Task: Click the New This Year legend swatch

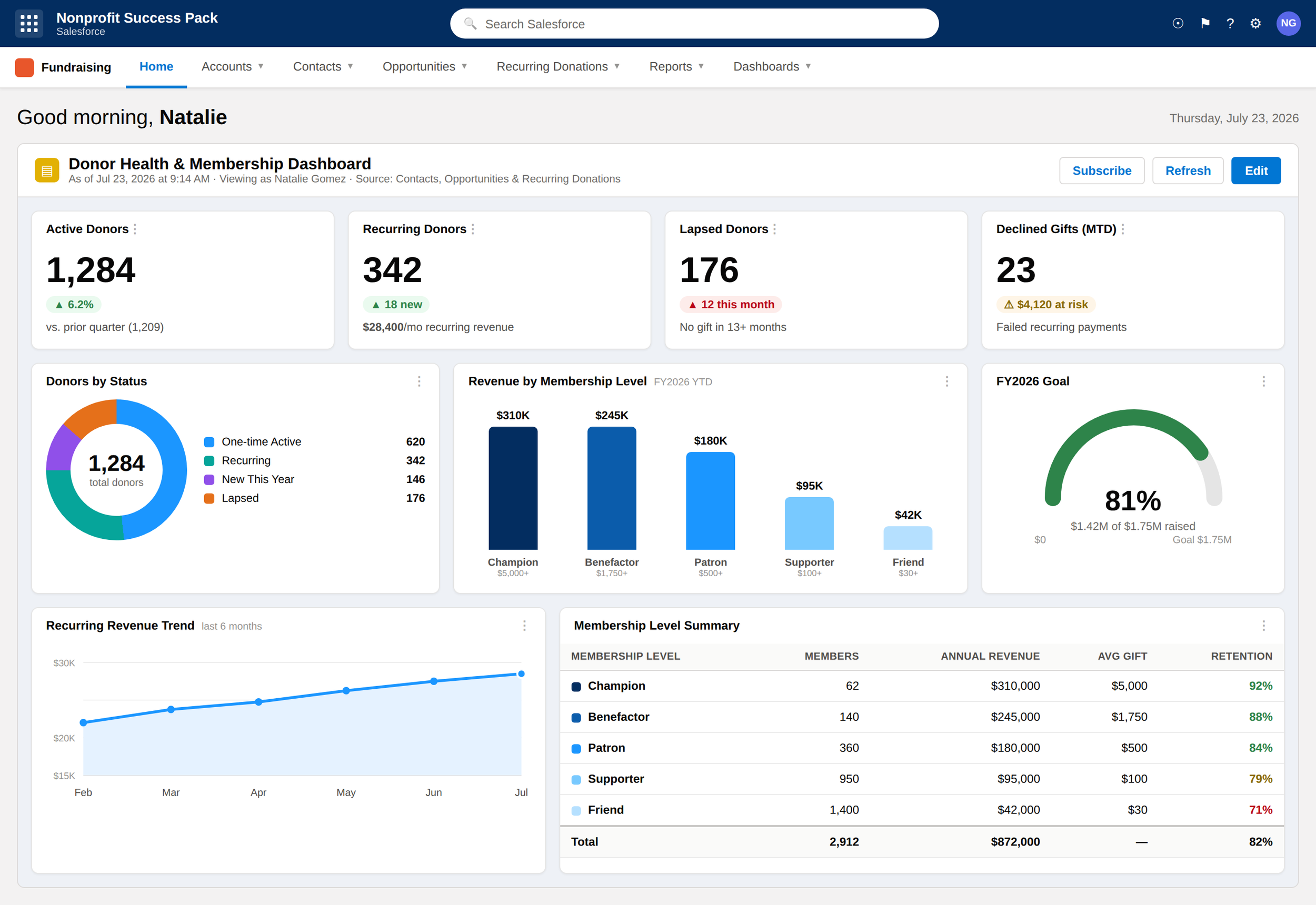Action: tap(210, 480)
